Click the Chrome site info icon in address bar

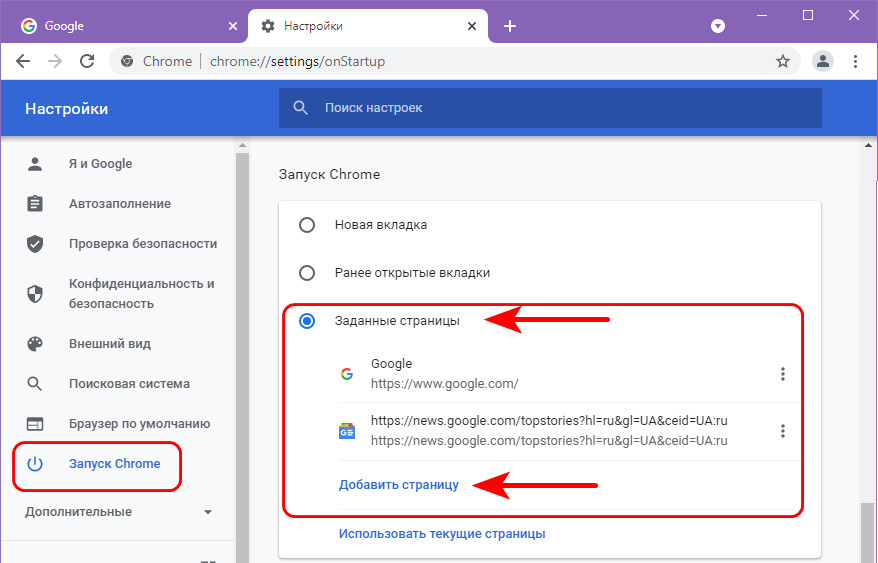(x=127, y=61)
